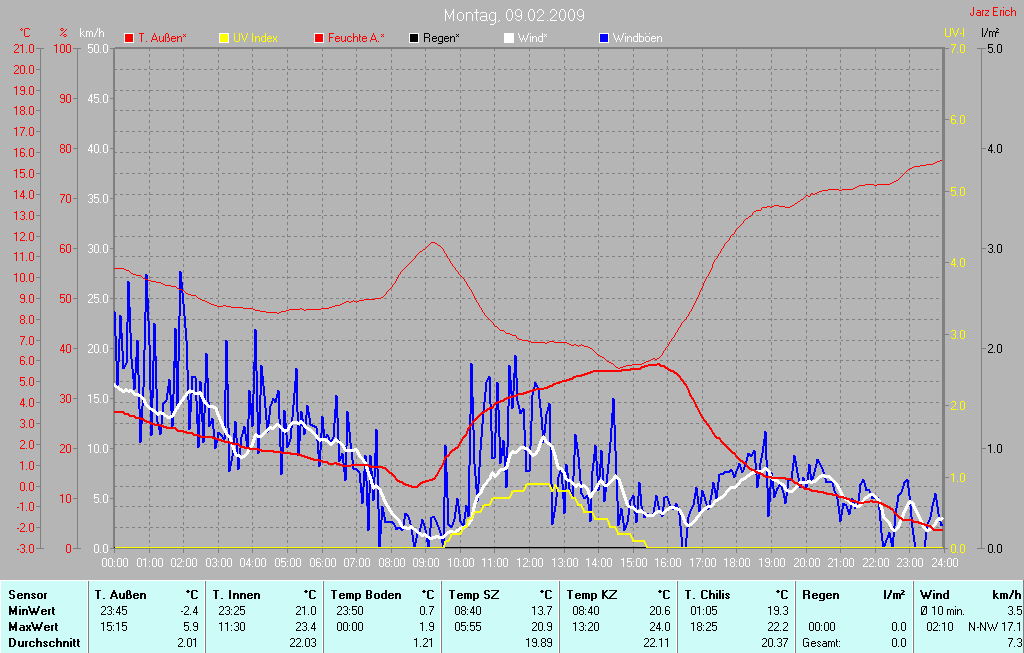1024x653 pixels.
Task: Click the Temp SZ max time '05:55'
Action: (x=468, y=627)
